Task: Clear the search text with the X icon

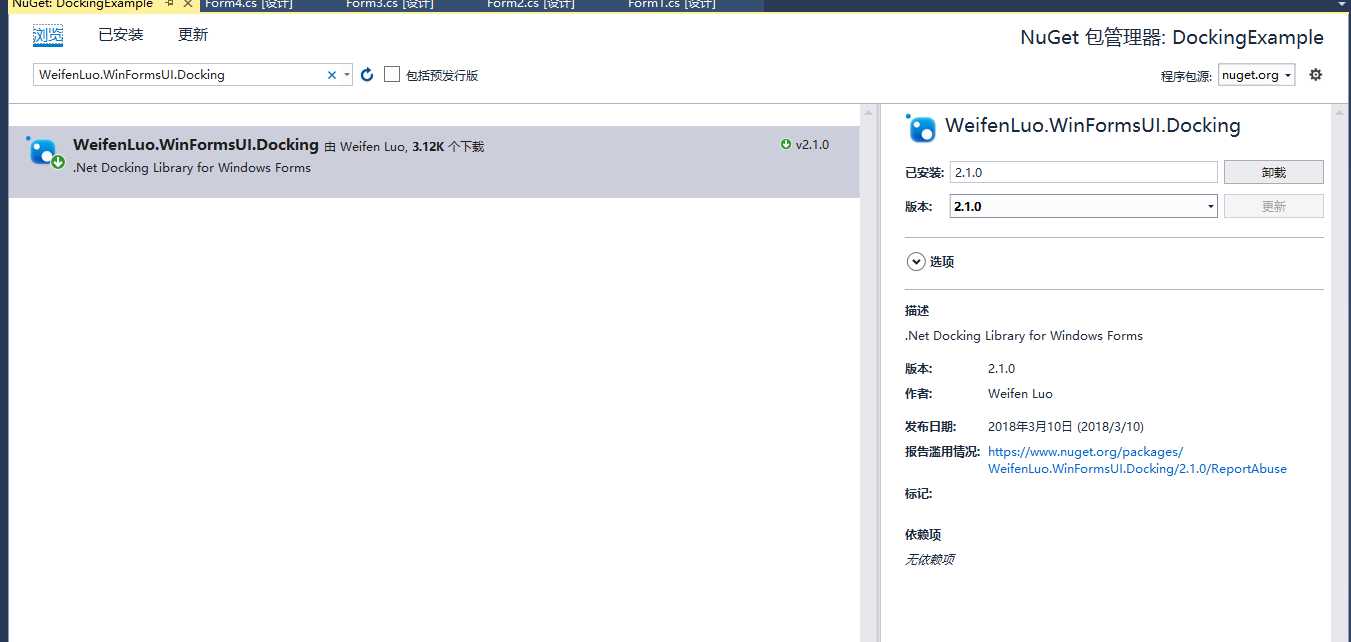Action: pos(333,75)
